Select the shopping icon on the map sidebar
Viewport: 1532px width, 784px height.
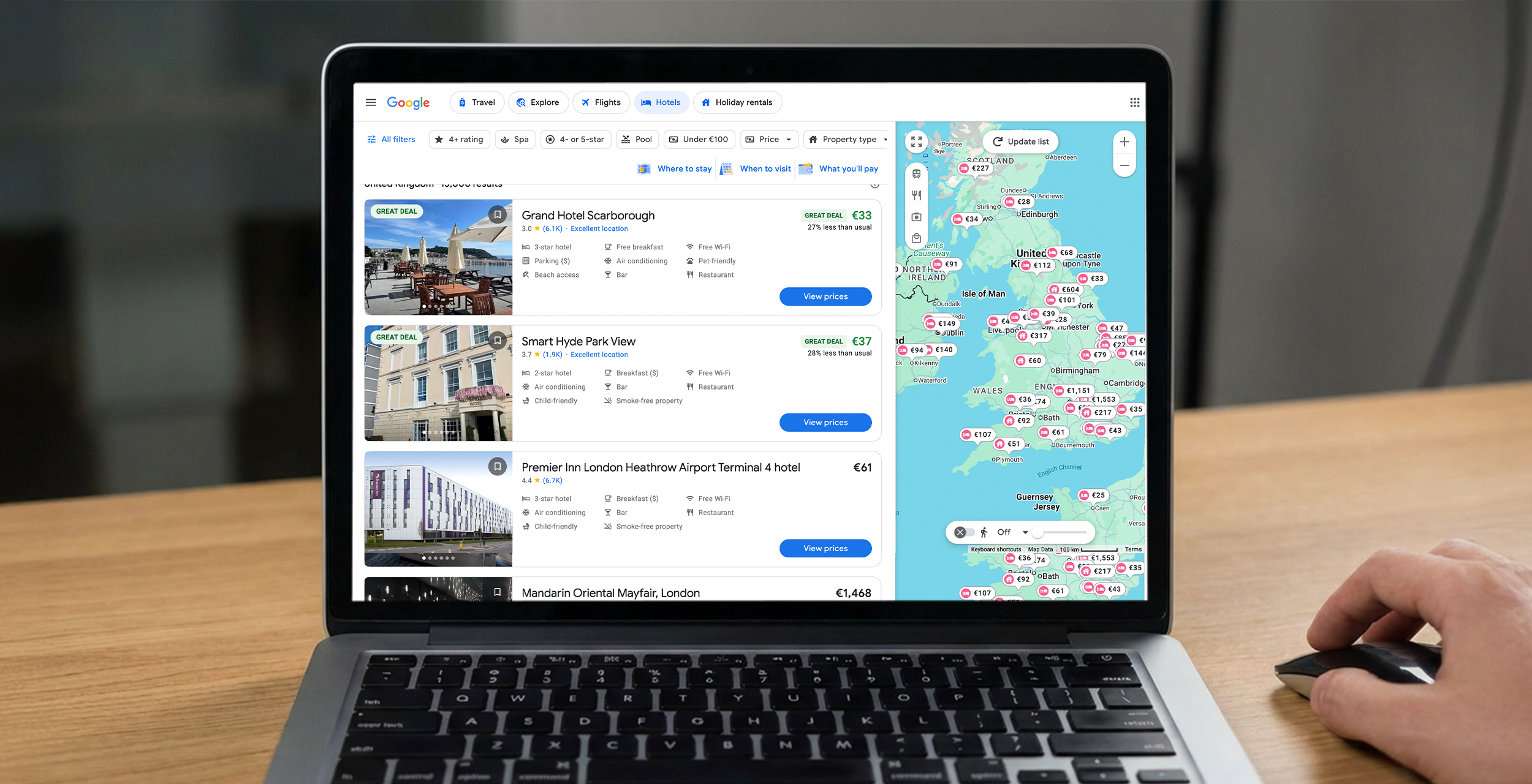click(916, 238)
